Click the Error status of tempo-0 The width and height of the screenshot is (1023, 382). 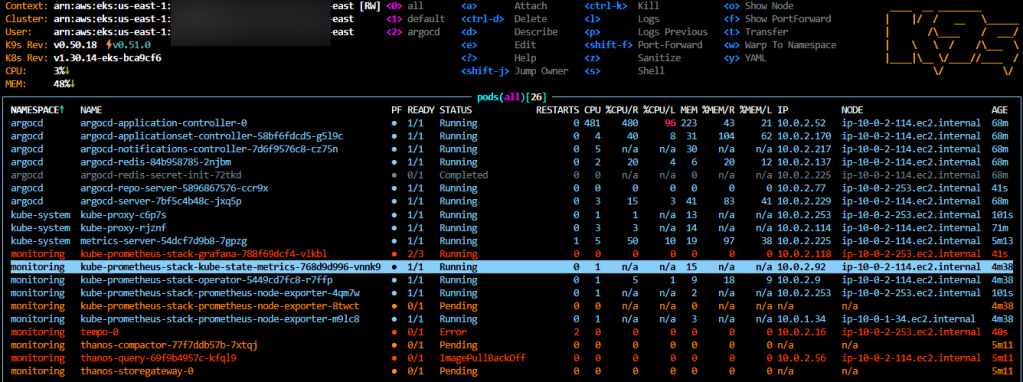click(452, 332)
